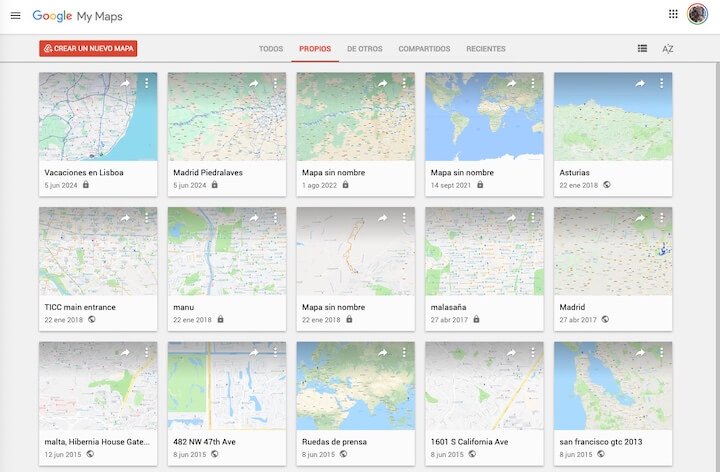Click the Google My Maps logo
The image size is (720, 472).
point(77,16)
